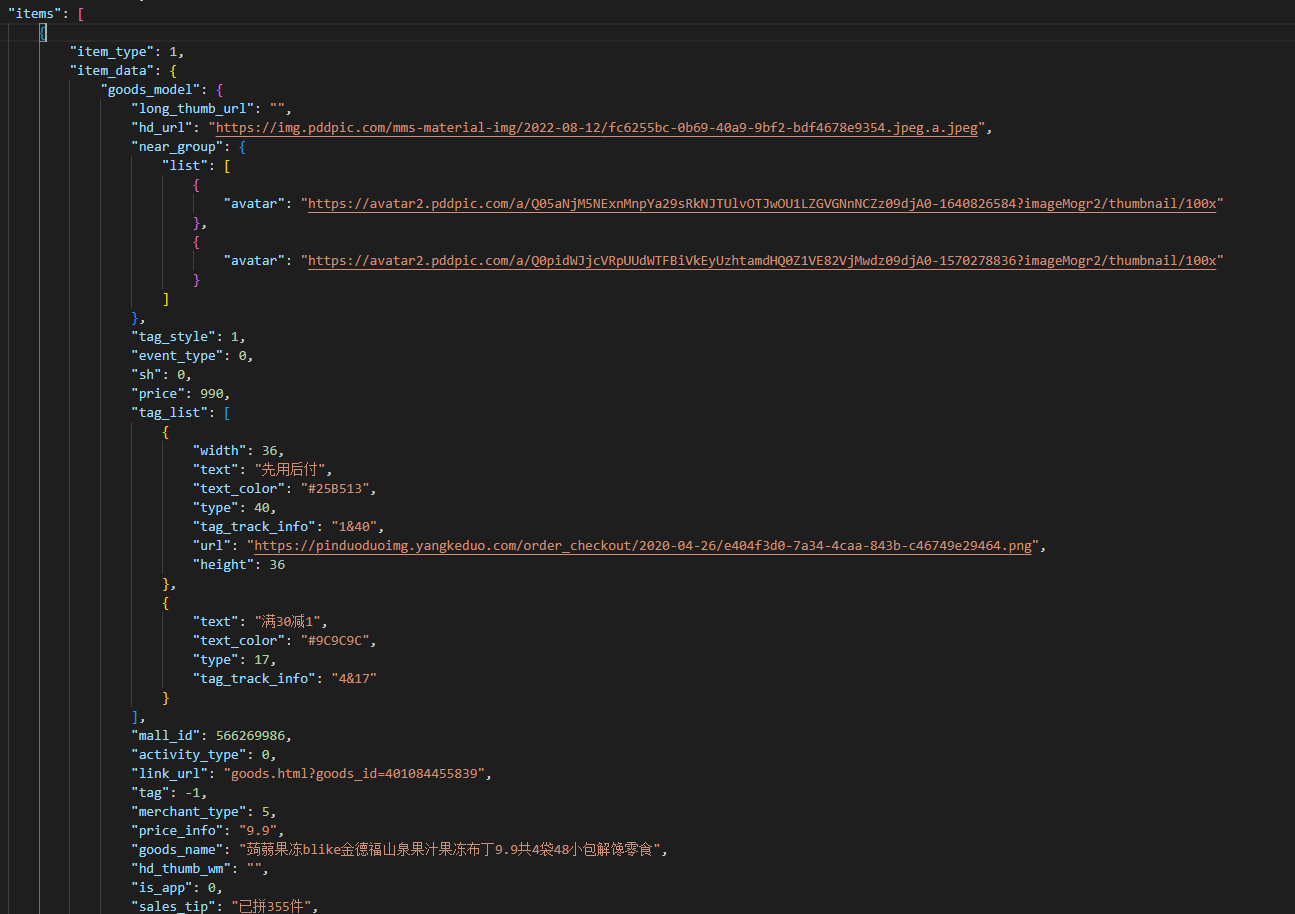Open the second avatar URL ending 1570278836
The image size is (1295, 914).
pyautogui.click(x=762, y=261)
